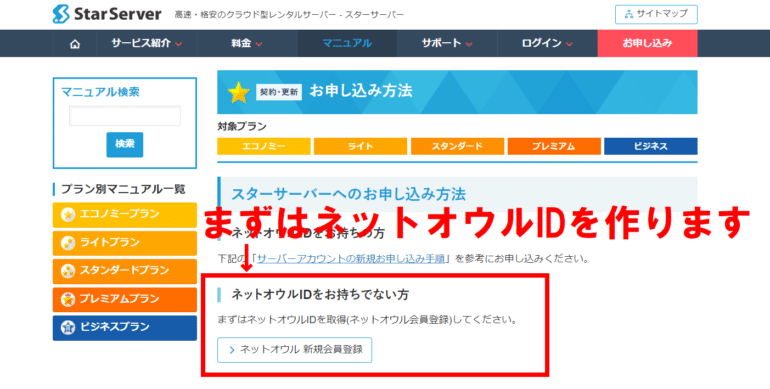Open the マニュアル menu item
The height and width of the screenshot is (389, 770).
pyautogui.click(x=347, y=43)
